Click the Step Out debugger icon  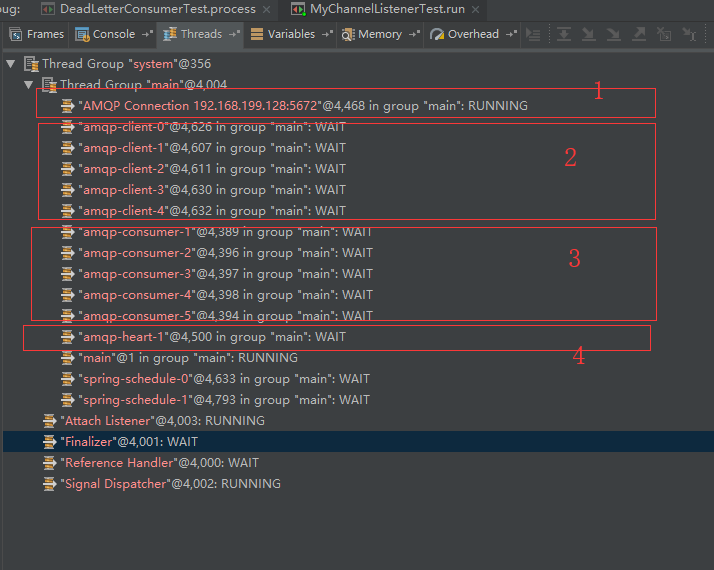(639, 35)
